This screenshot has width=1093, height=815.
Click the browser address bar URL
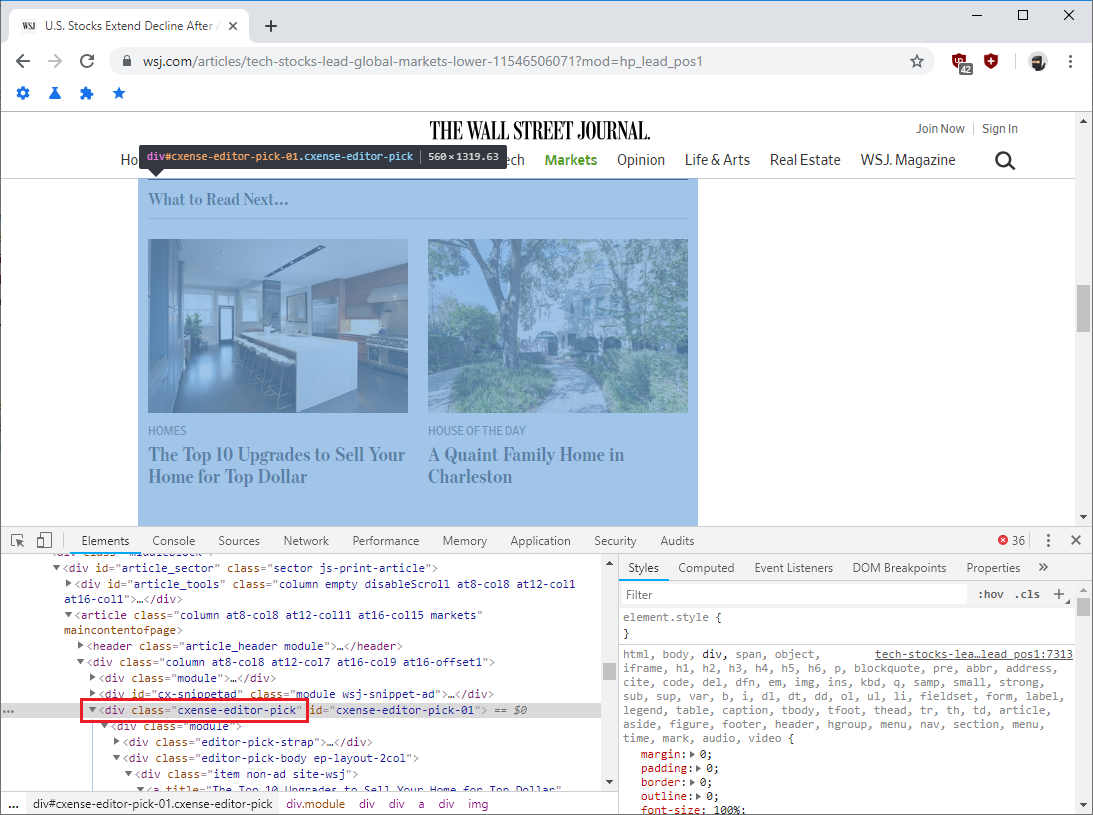click(x=422, y=61)
